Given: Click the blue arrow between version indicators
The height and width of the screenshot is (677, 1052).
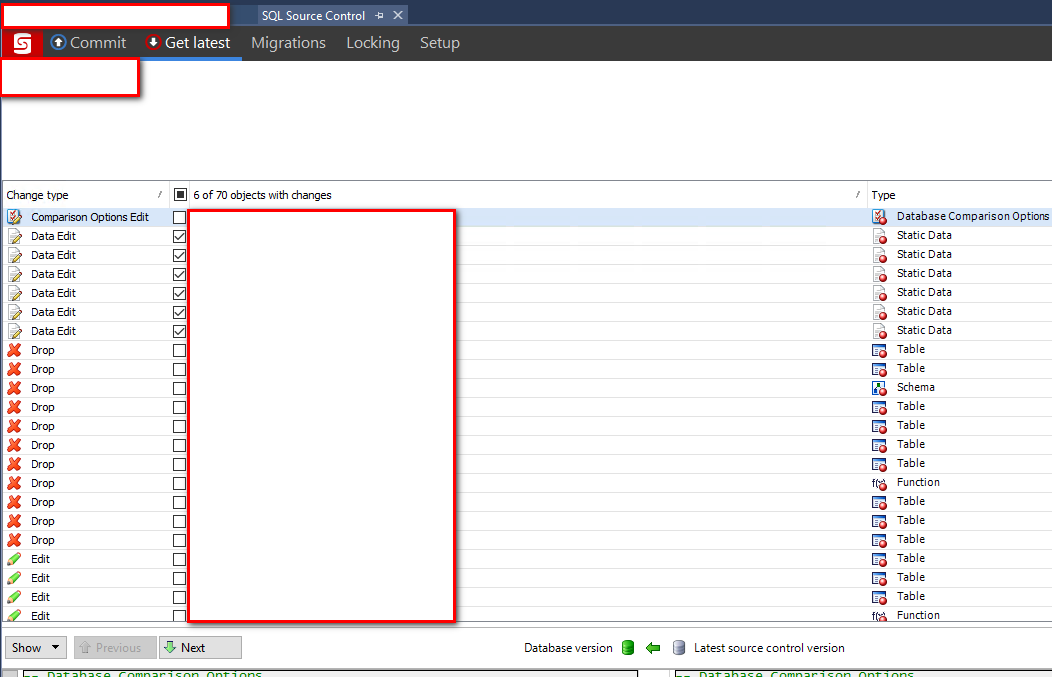Looking at the screenshot, I should [653, 648].
